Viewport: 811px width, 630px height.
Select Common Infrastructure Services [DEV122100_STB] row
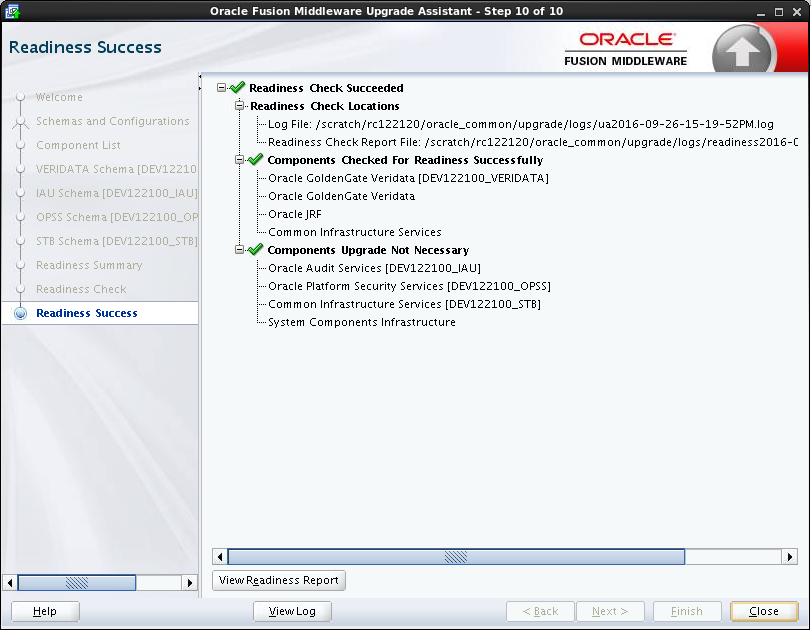[404, 304]
